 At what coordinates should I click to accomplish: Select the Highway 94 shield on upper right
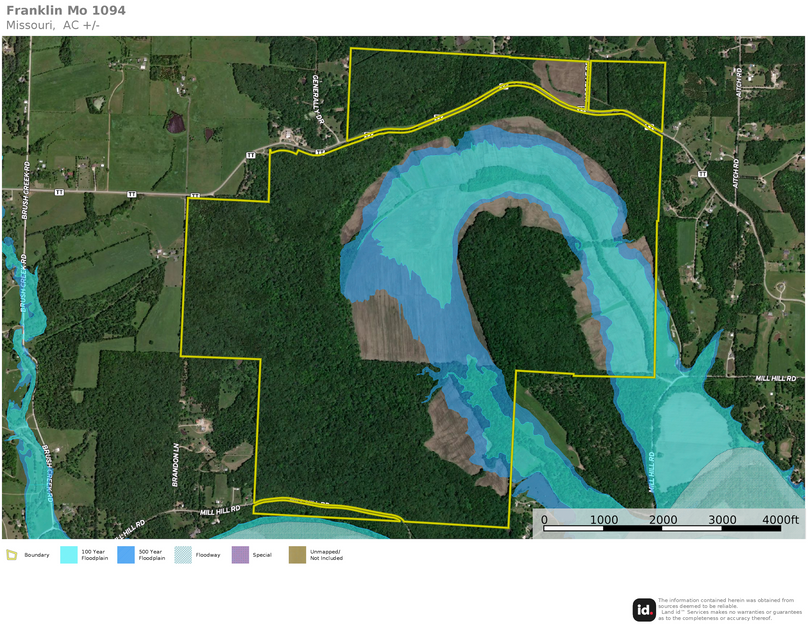(651, 128)
